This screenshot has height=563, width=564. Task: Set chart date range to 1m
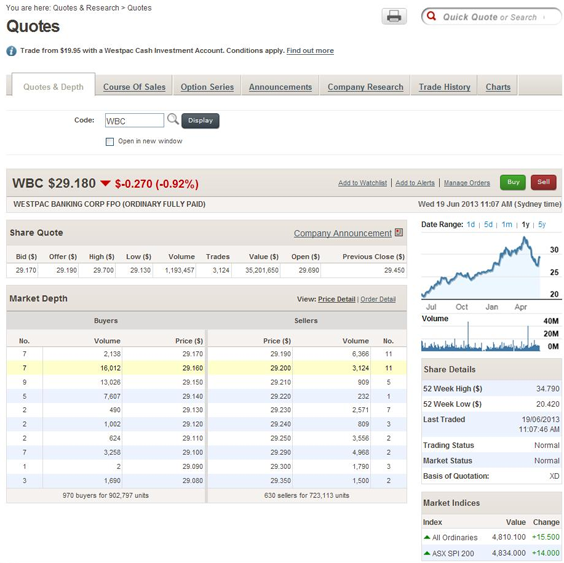507,224
